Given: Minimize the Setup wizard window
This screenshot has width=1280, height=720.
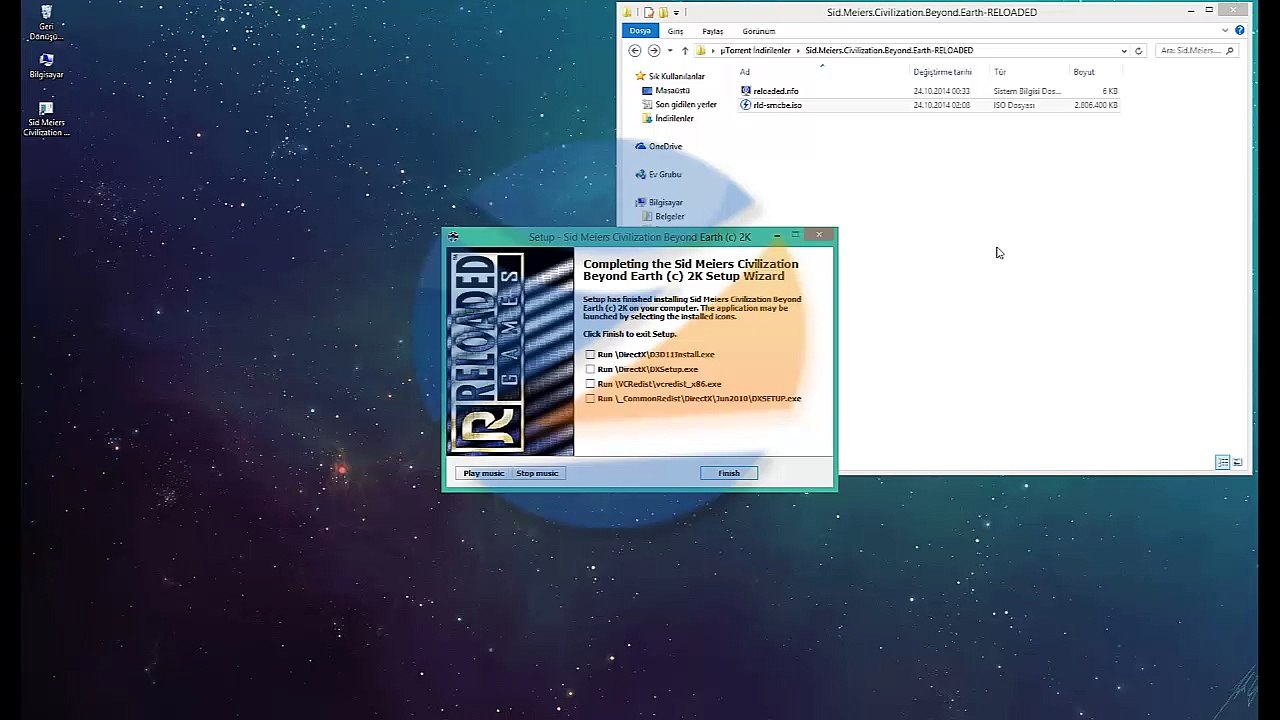Looking at the screenshot, I should click(x=777, y=235).
